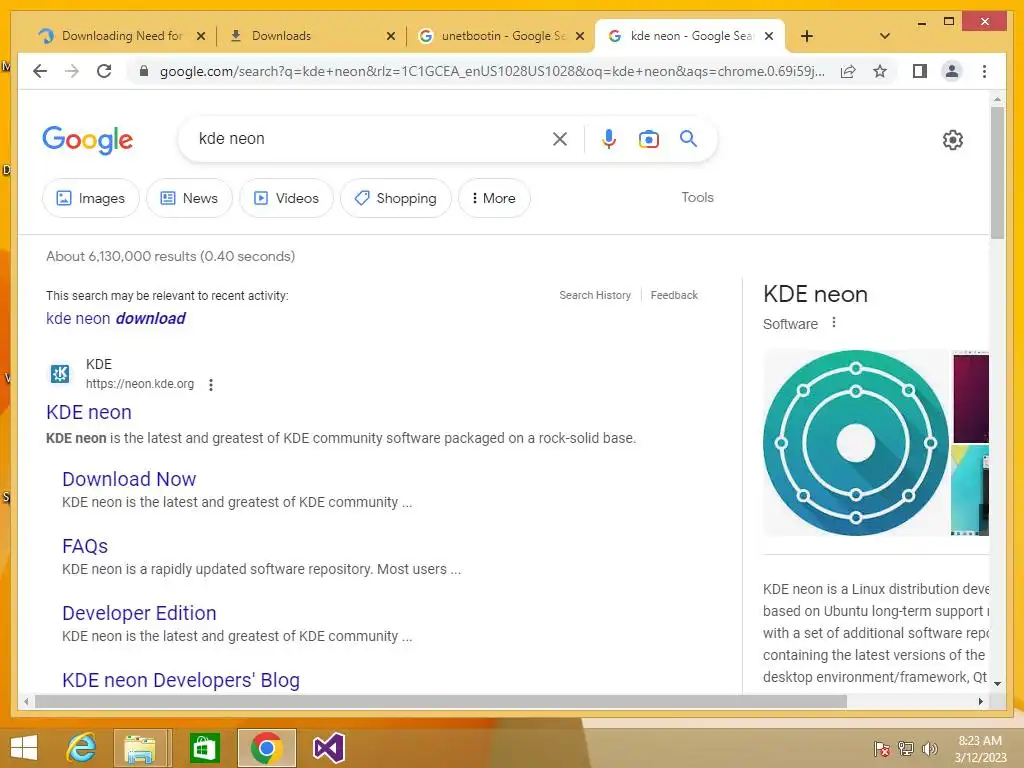Clear the search box with X
Screen dimensions: 1024x768
(x=560, y=138)
